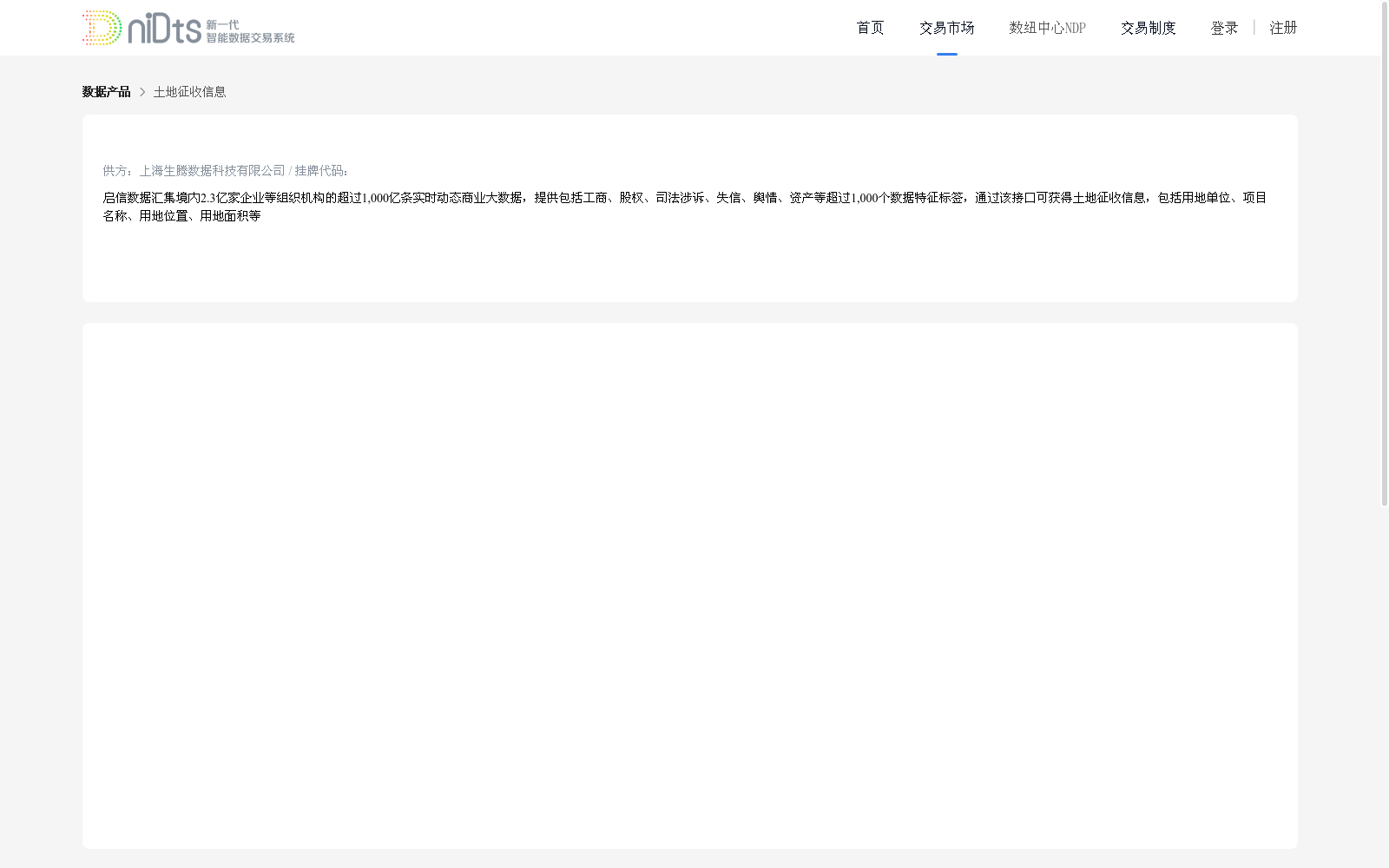Open the 交易制度 nav item
Screen dimensions: 1389x868
[1148, 28]
